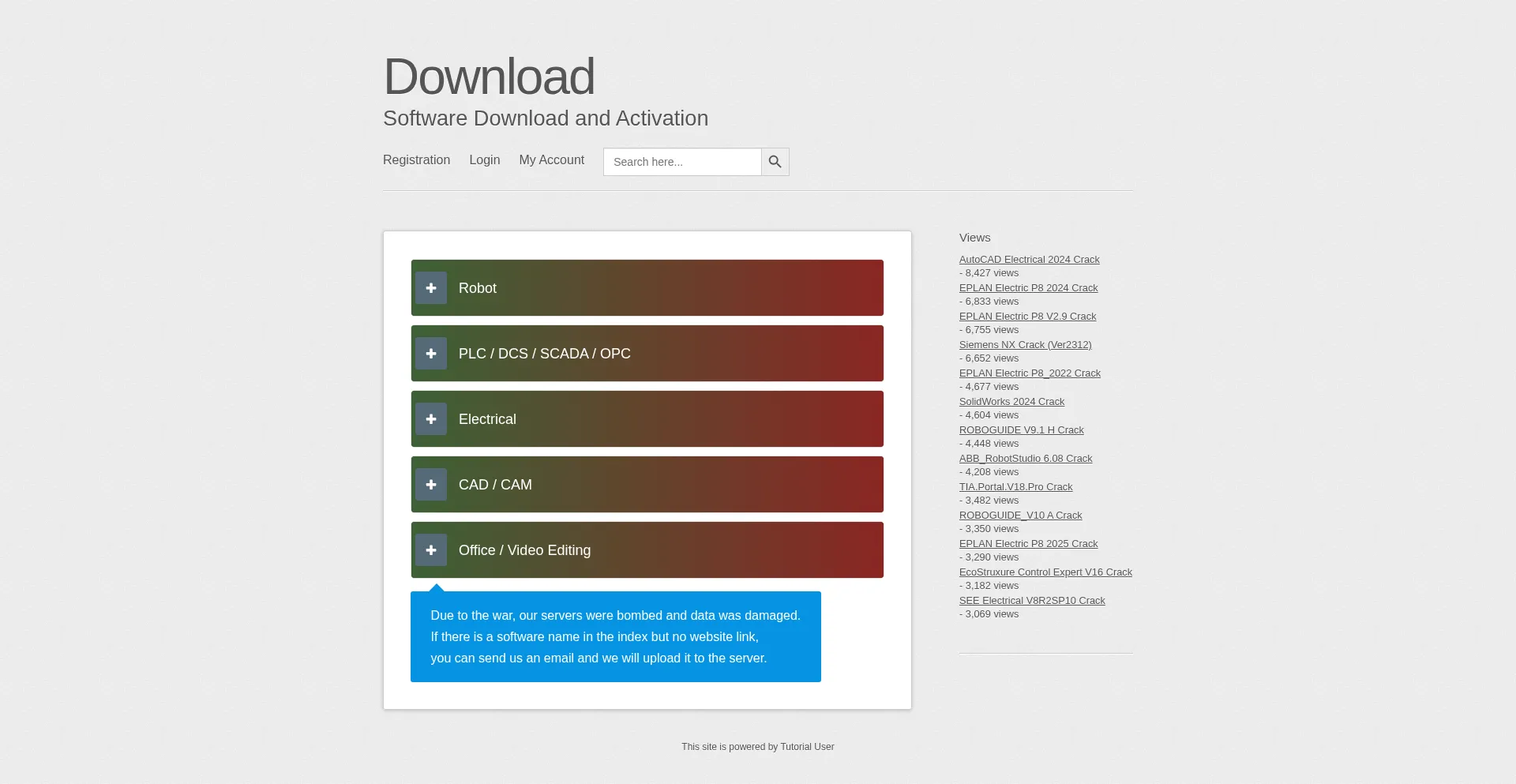Open the Siemens NX (Ver2312) sidebar link
1516x784 pixels.
[1025, 345]
